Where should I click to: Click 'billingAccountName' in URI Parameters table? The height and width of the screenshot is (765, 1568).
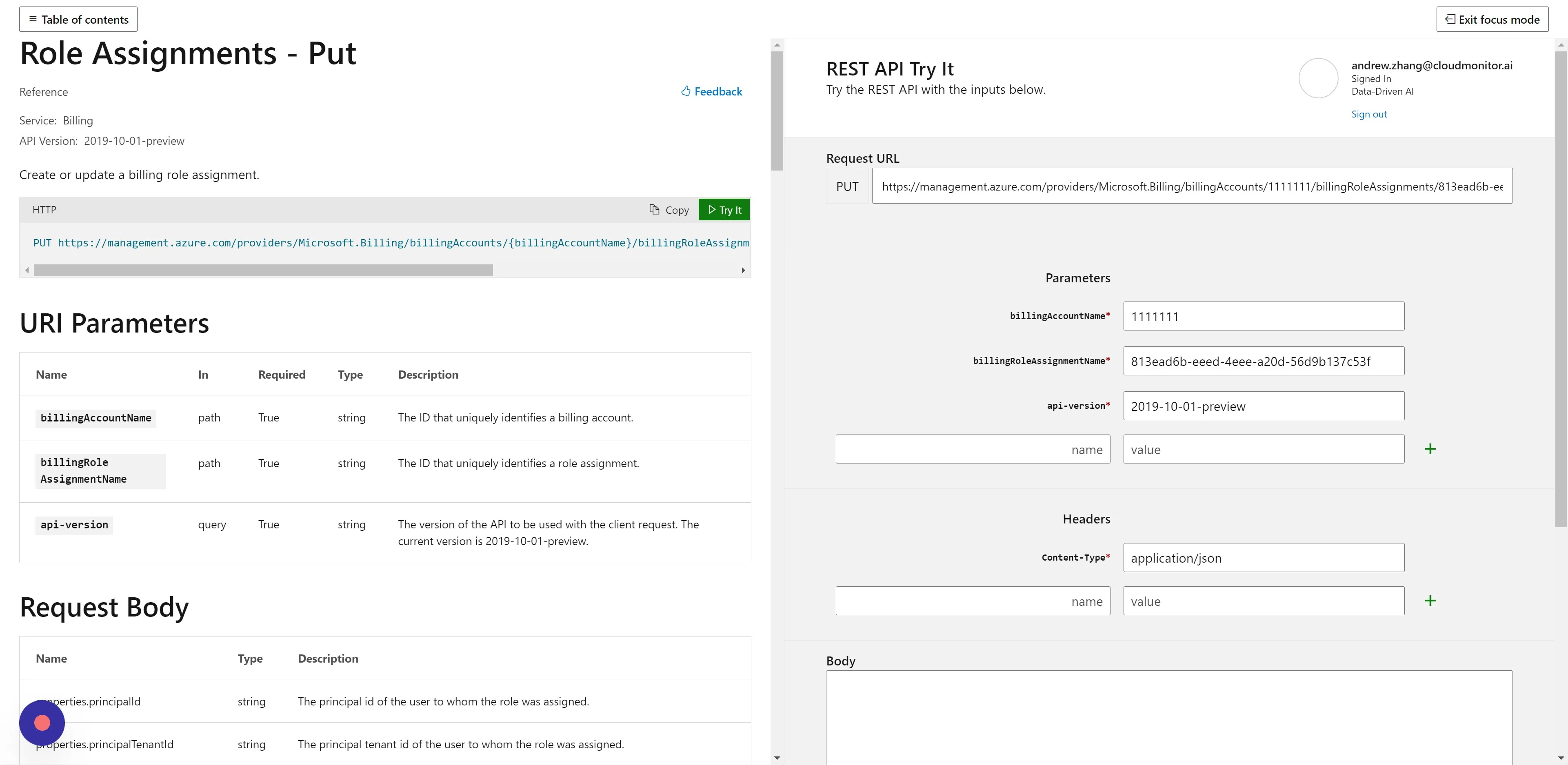click(96, 418)
